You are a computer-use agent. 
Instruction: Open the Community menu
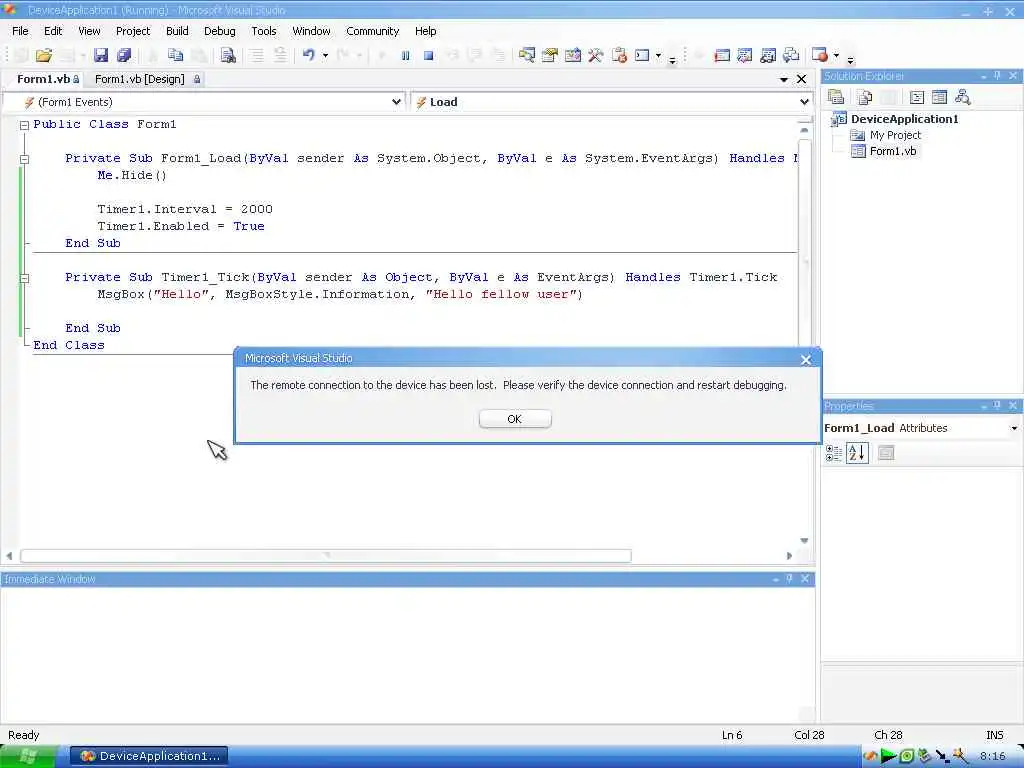[372, 31]
